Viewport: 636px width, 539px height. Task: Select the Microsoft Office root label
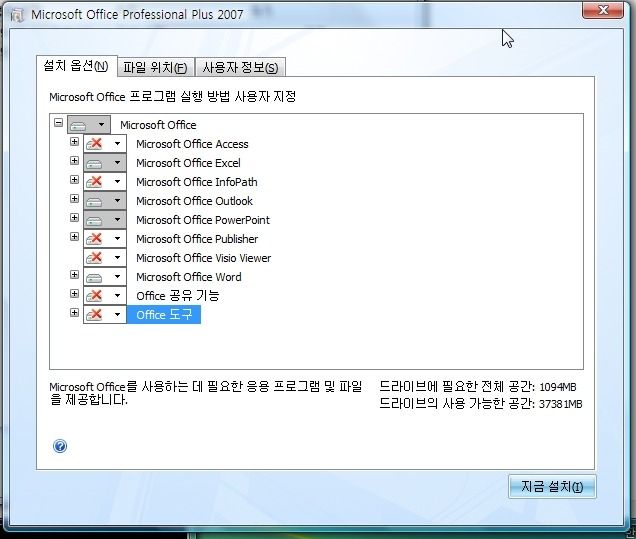click(x=158, y=125)
